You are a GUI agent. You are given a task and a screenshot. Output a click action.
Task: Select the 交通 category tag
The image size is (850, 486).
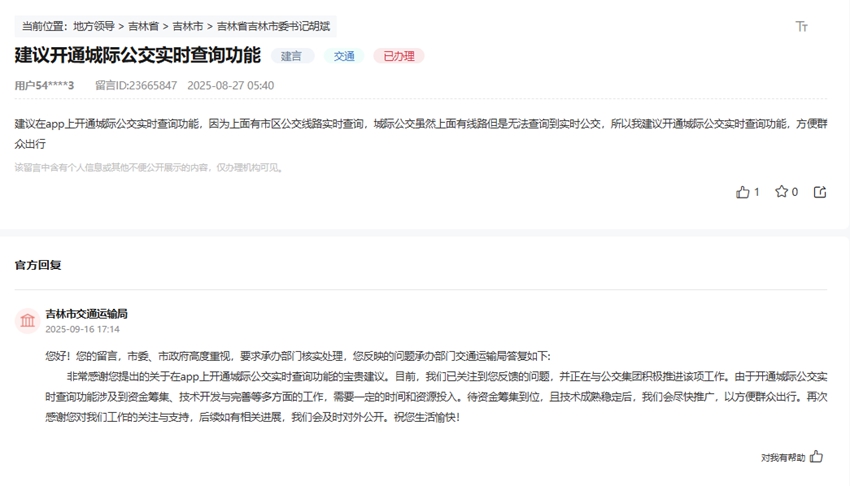(x=344, y=56)
